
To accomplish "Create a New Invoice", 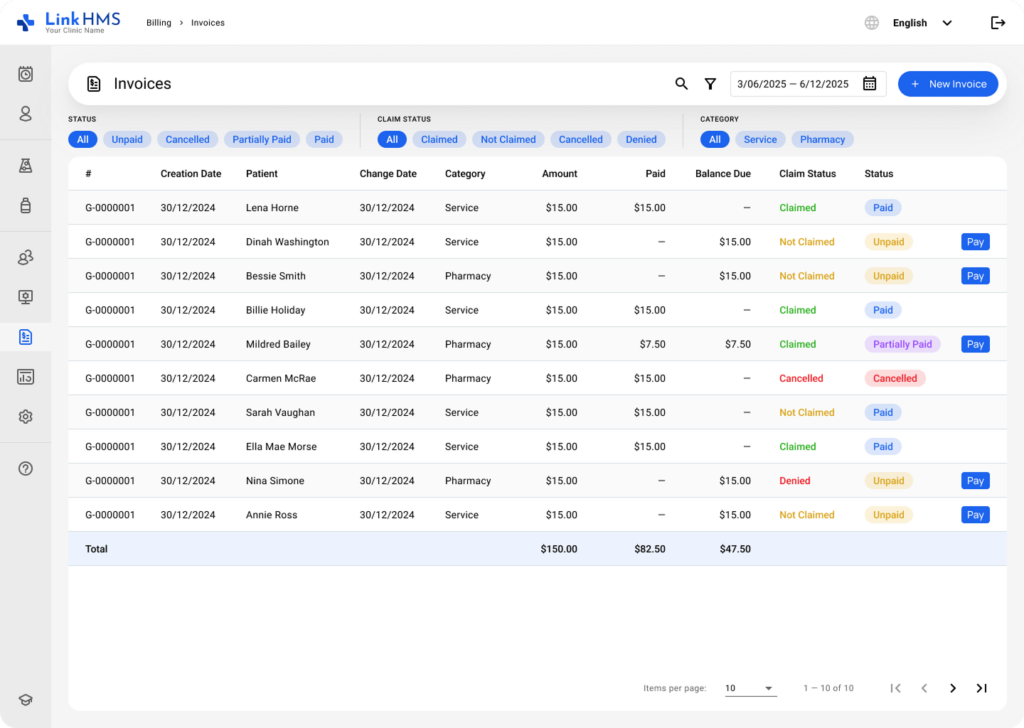I will click(948, 84).
